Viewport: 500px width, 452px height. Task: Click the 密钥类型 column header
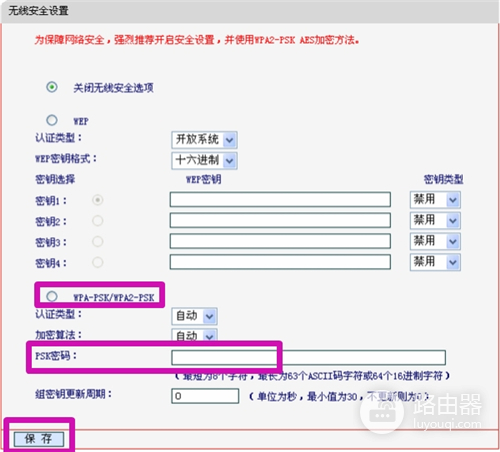pyautogui.click(x=443, y=179)
